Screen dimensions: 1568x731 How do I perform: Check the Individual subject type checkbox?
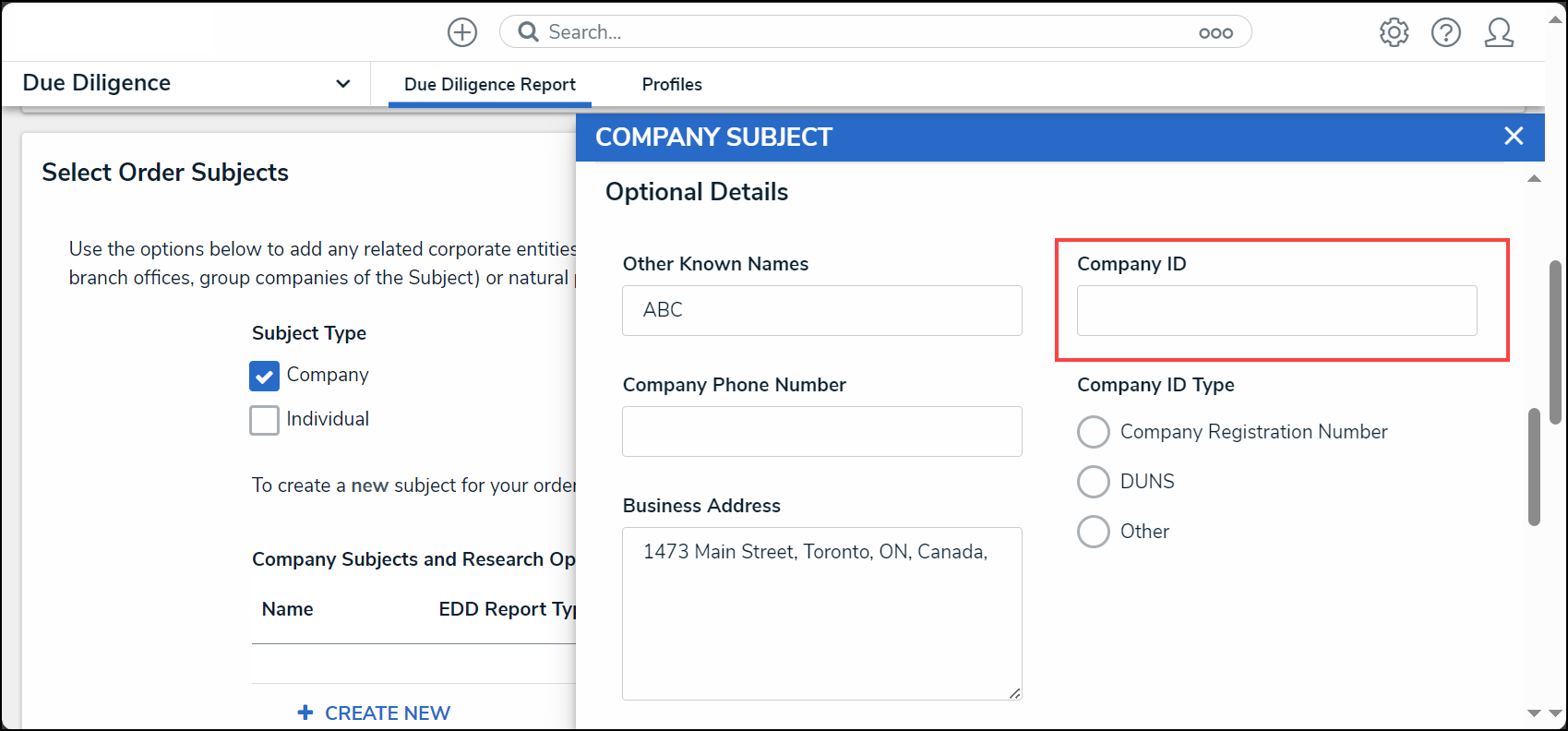pyautogui.click(x=264, y=420)
